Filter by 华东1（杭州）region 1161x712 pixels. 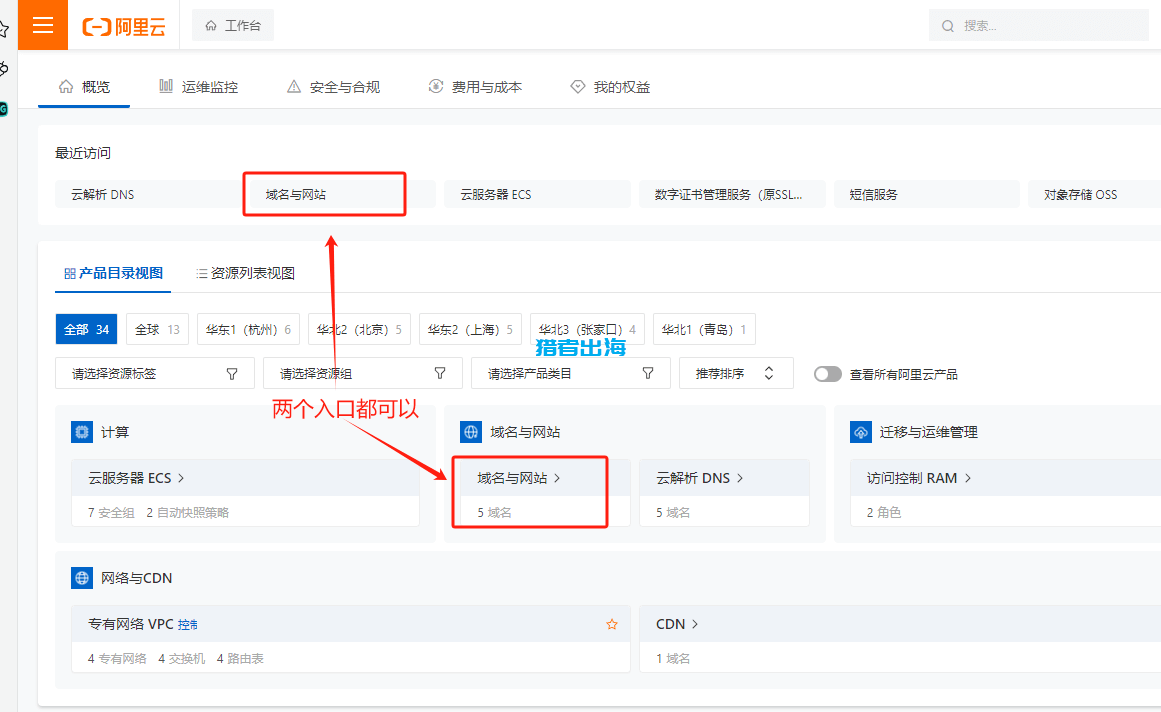coord(249,329)
